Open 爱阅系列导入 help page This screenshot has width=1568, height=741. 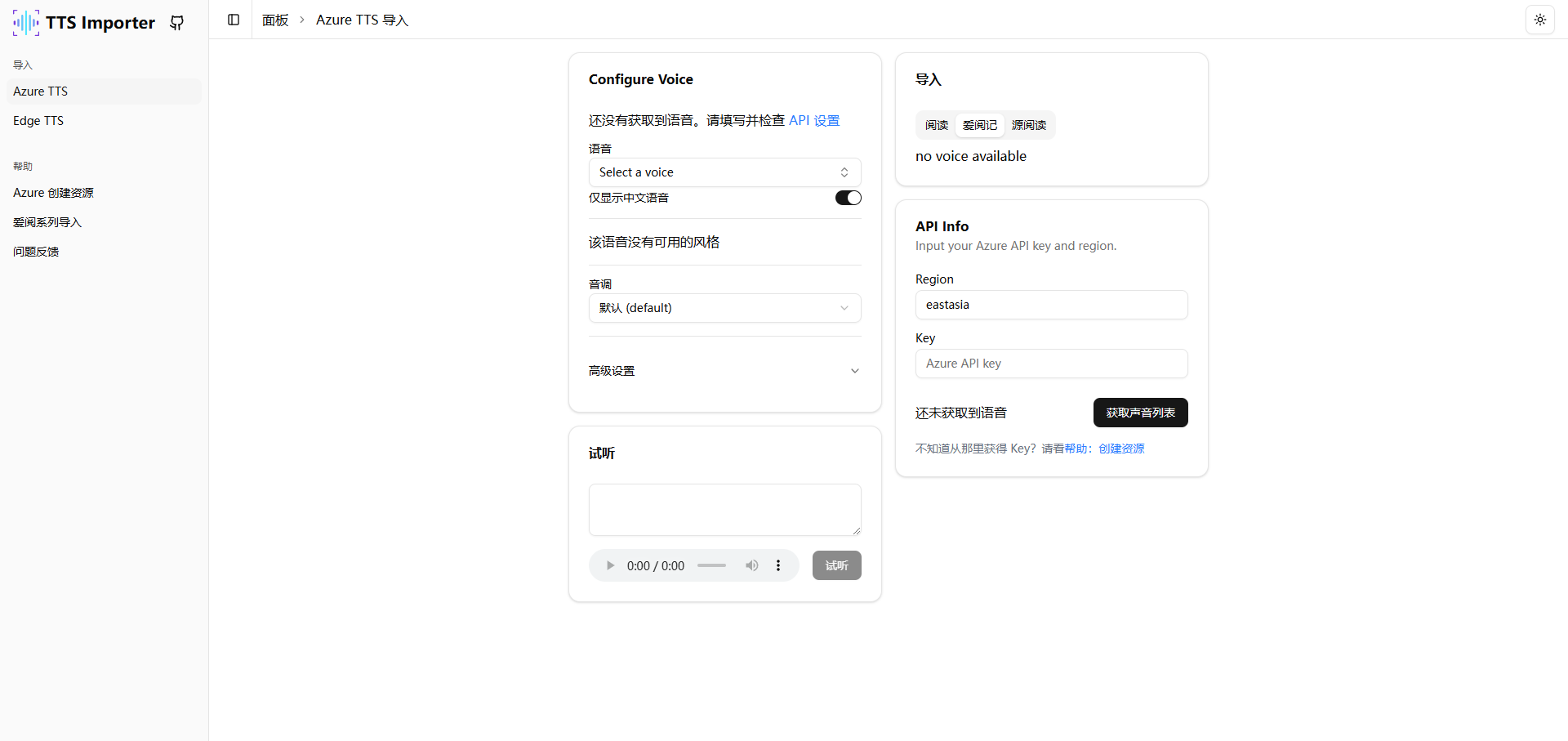47,221
